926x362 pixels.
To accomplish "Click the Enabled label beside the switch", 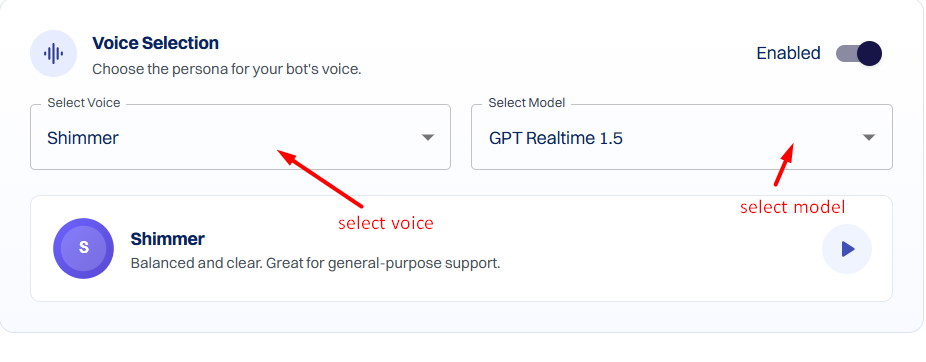I will coord(788,53).
